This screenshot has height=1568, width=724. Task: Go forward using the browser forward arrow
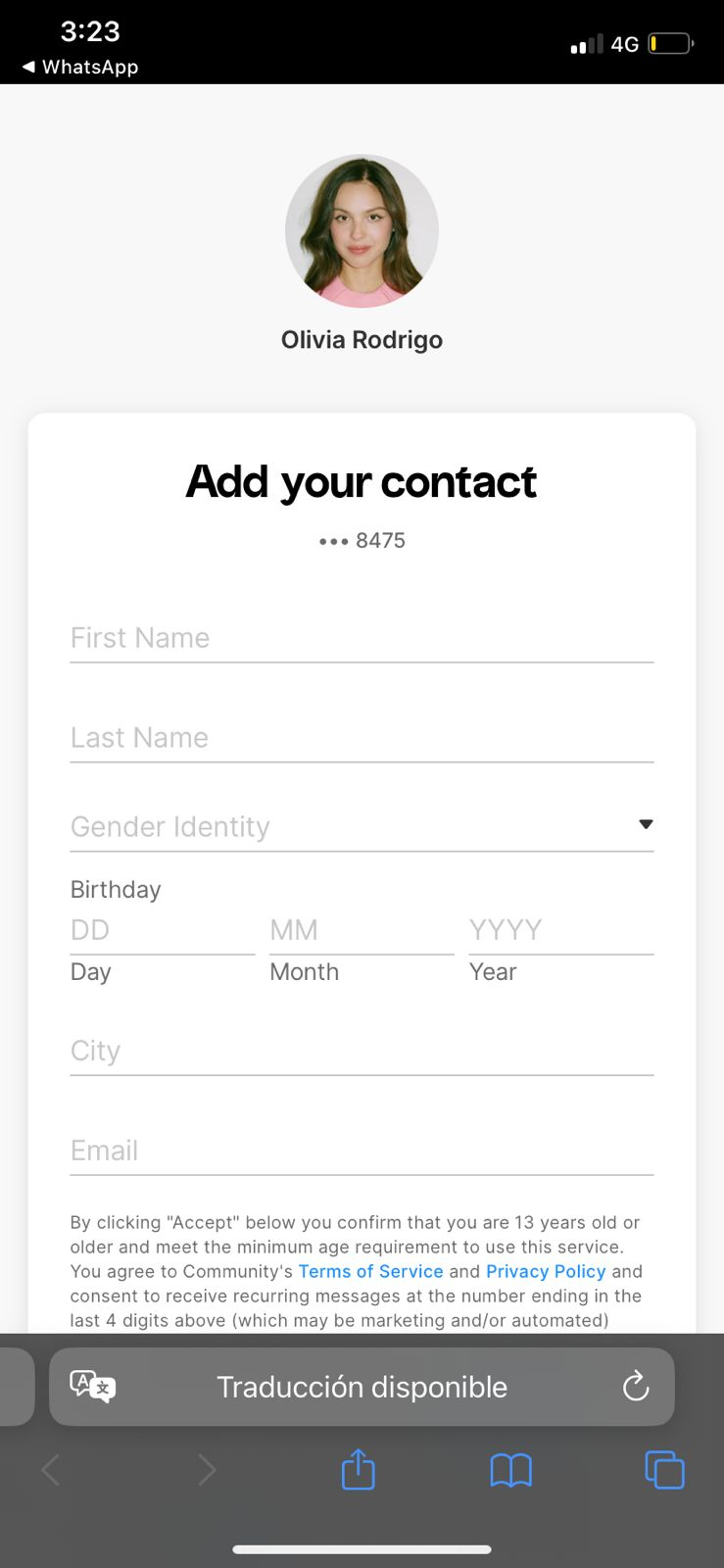[206, 1470]
